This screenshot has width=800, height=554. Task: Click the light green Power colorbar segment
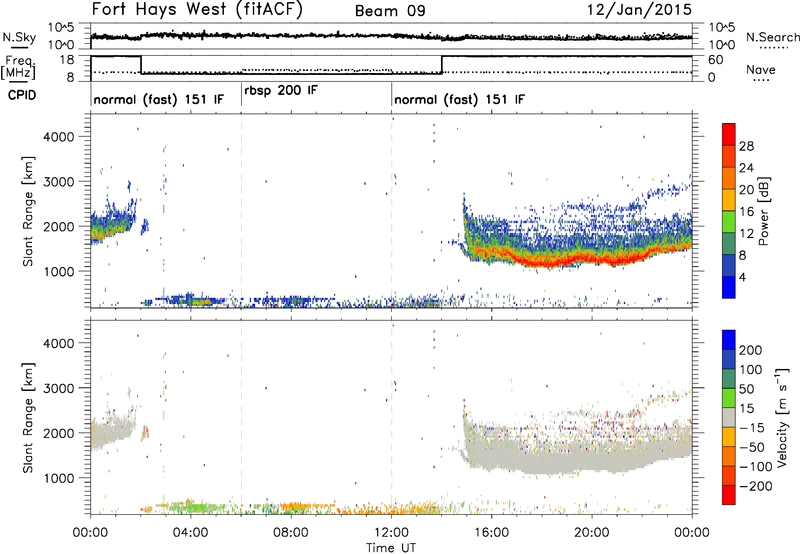[729, 221]
